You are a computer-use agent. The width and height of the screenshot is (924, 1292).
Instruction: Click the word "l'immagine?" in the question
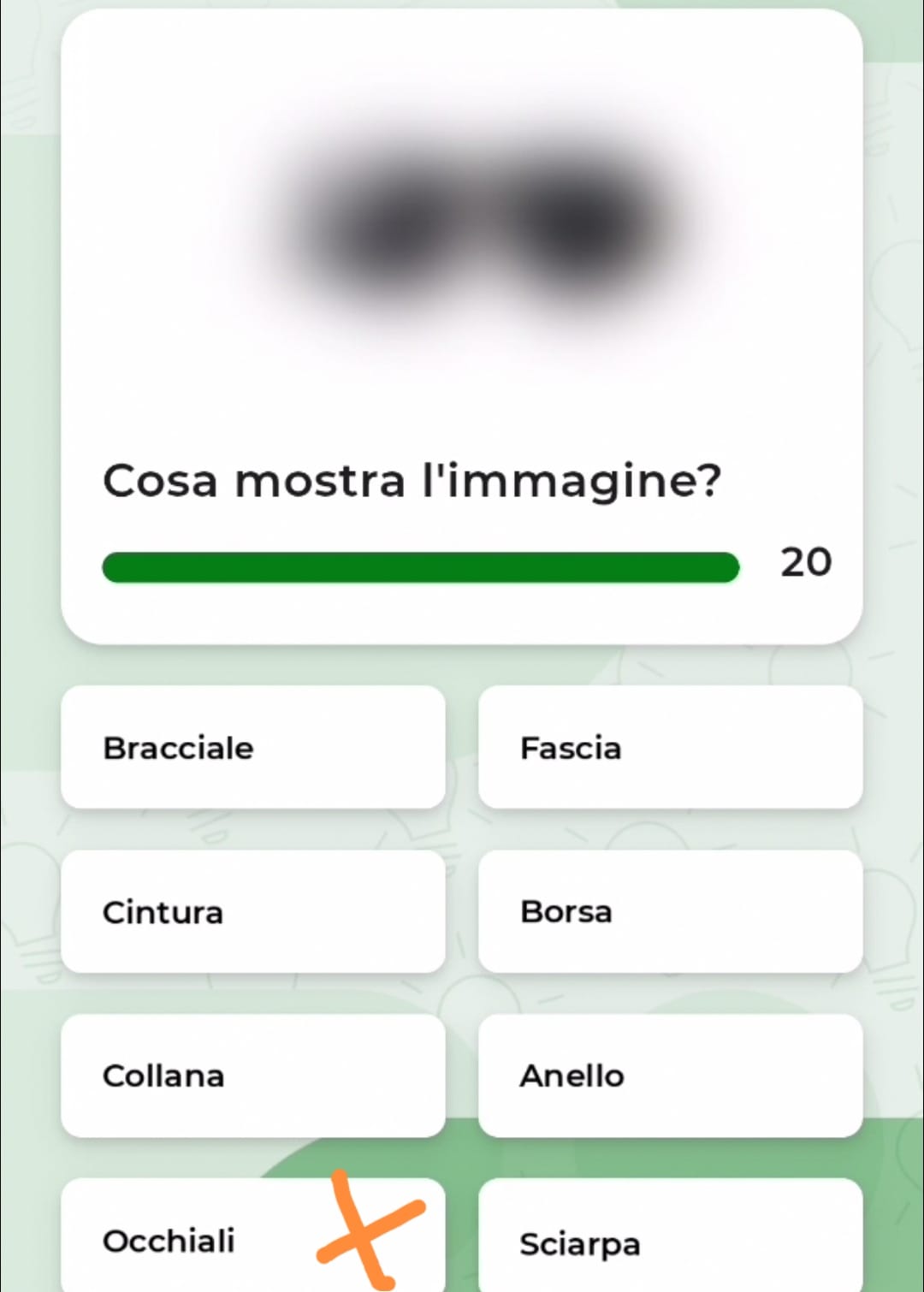572,480
